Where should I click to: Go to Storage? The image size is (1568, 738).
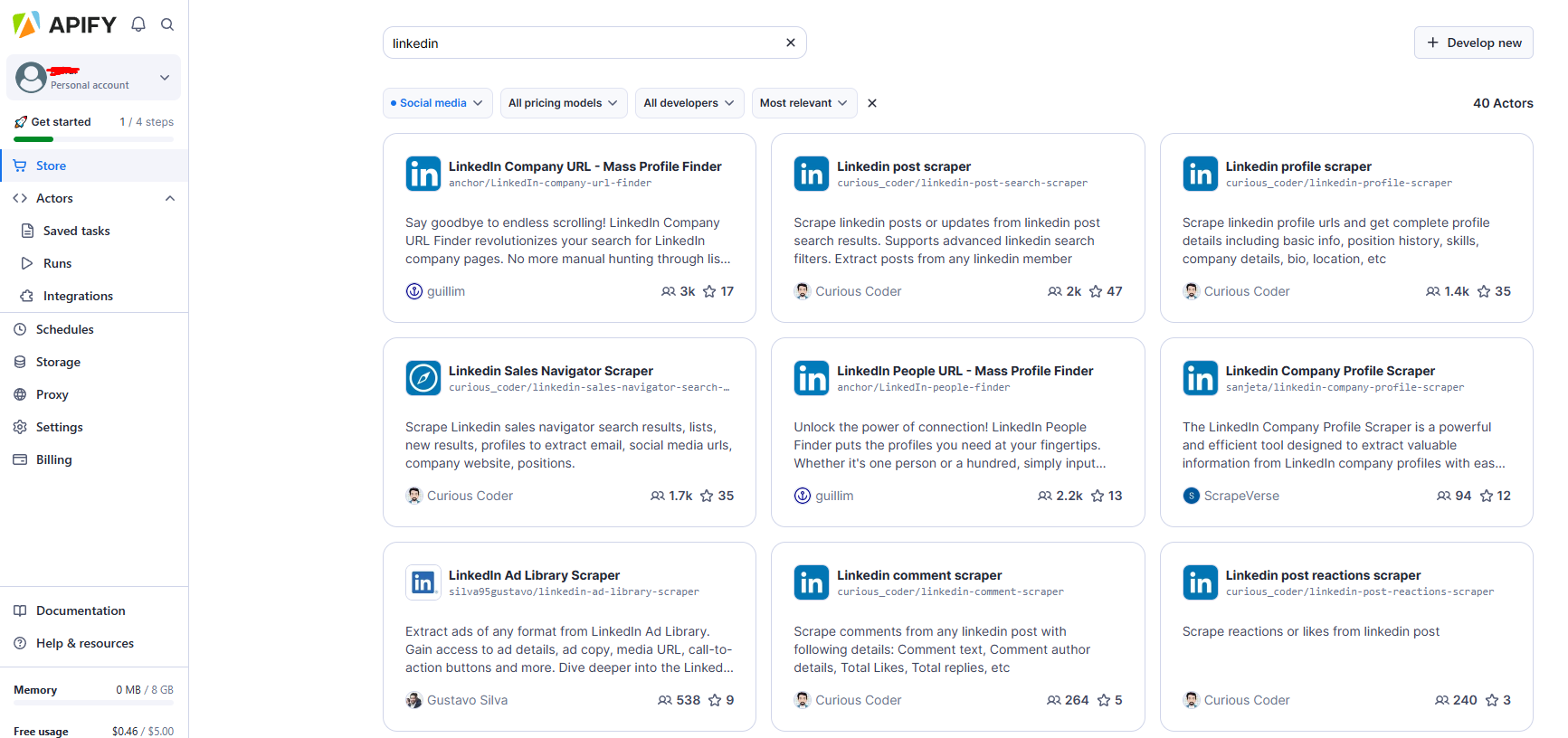58,362
